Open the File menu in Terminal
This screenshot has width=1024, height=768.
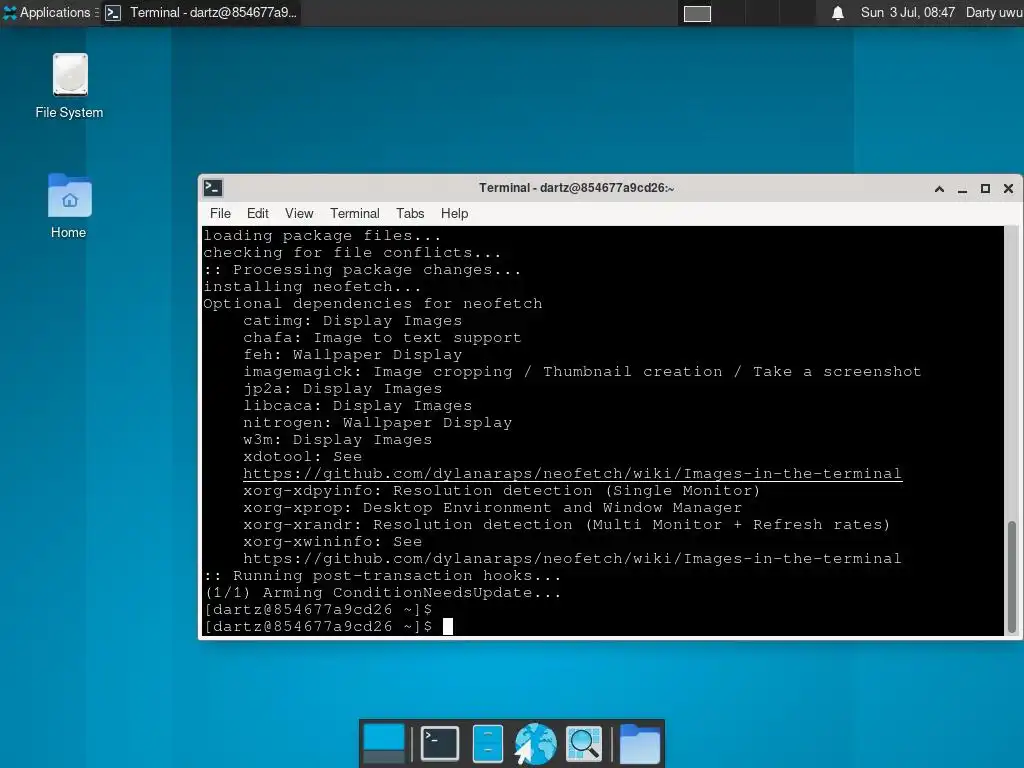[x=220, y=214]
